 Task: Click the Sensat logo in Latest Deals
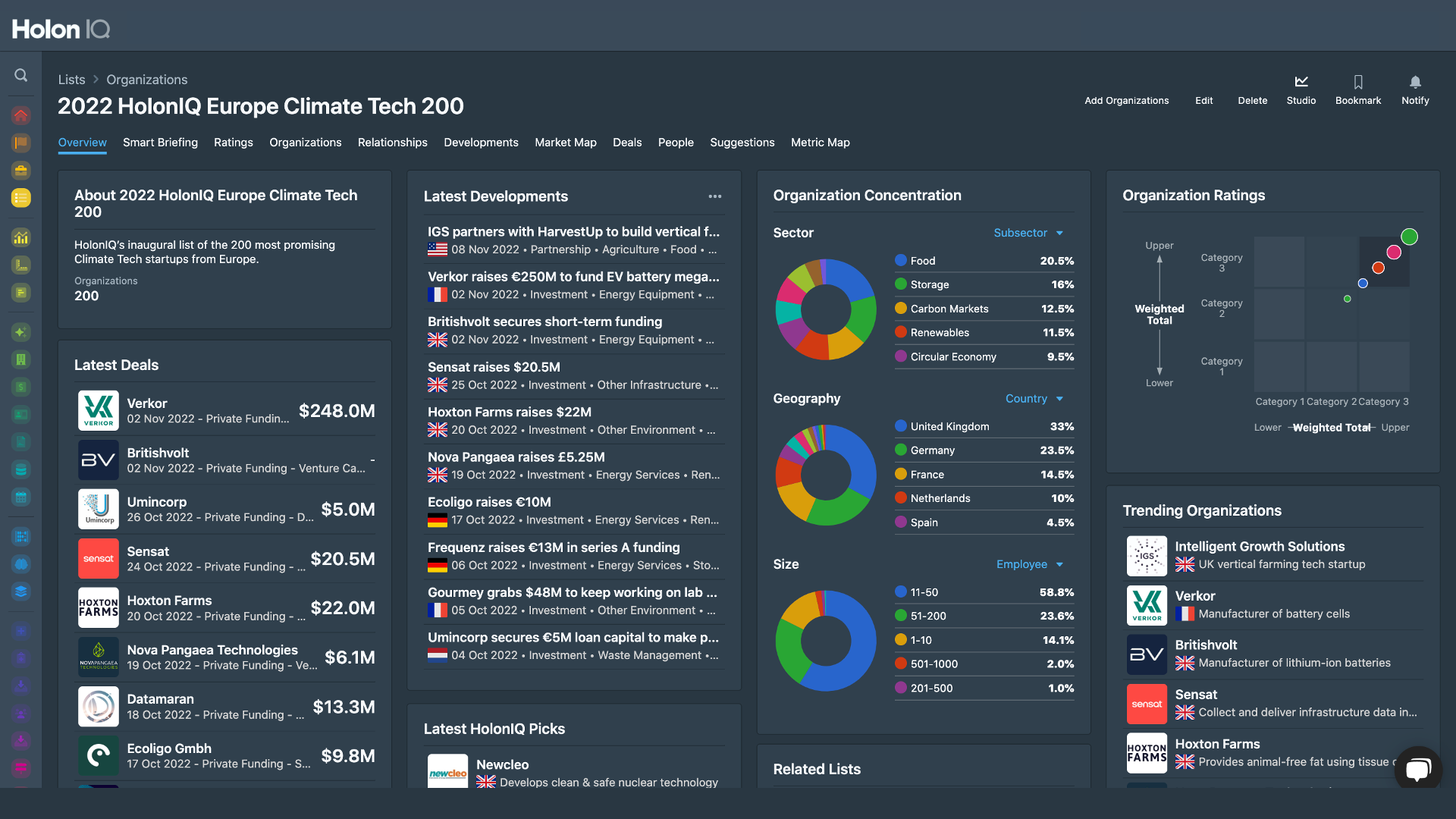click(x=99, y=558)
